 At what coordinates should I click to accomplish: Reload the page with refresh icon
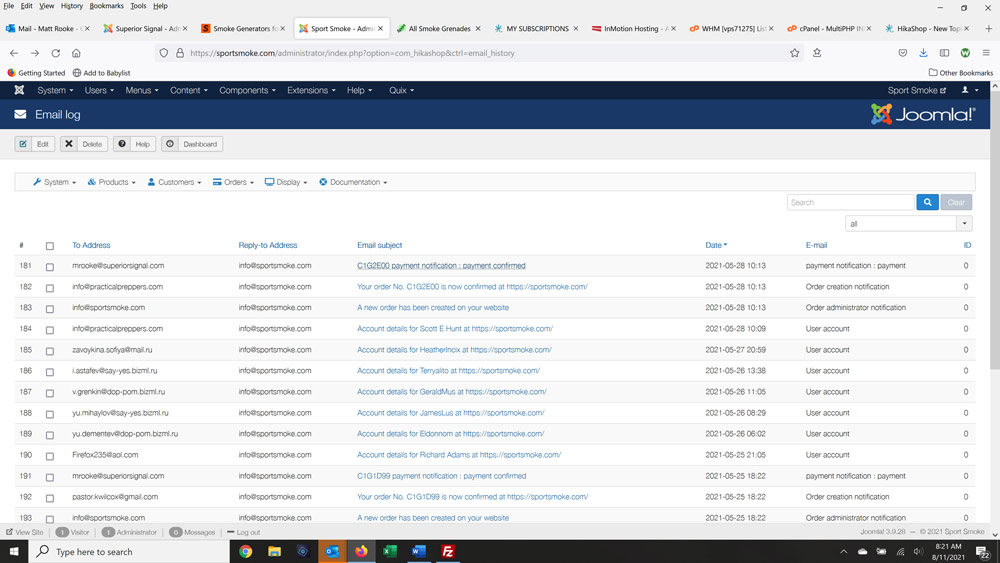coord(56,53)
